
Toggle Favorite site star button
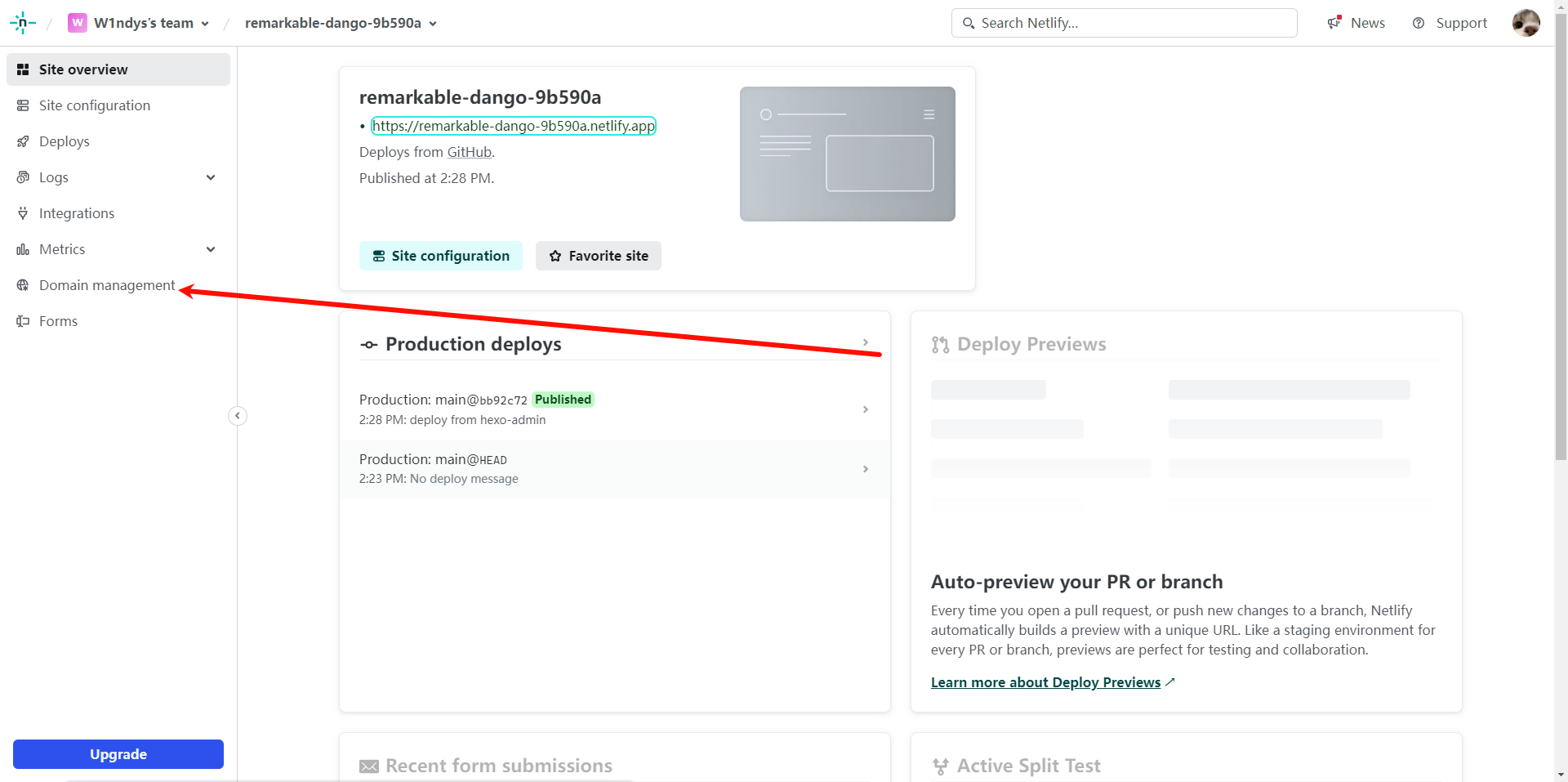tap(598, 256)
